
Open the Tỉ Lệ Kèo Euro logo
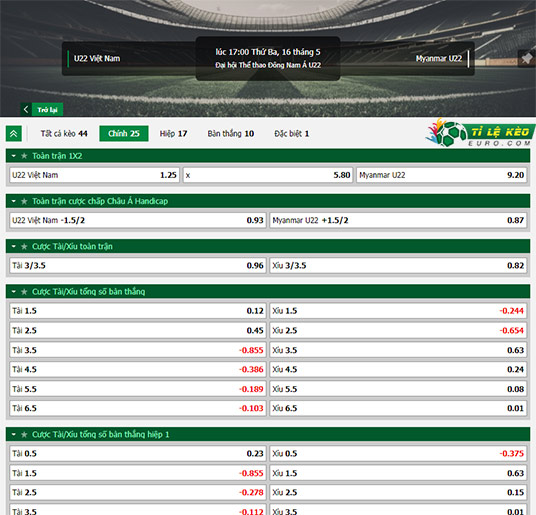480,133
